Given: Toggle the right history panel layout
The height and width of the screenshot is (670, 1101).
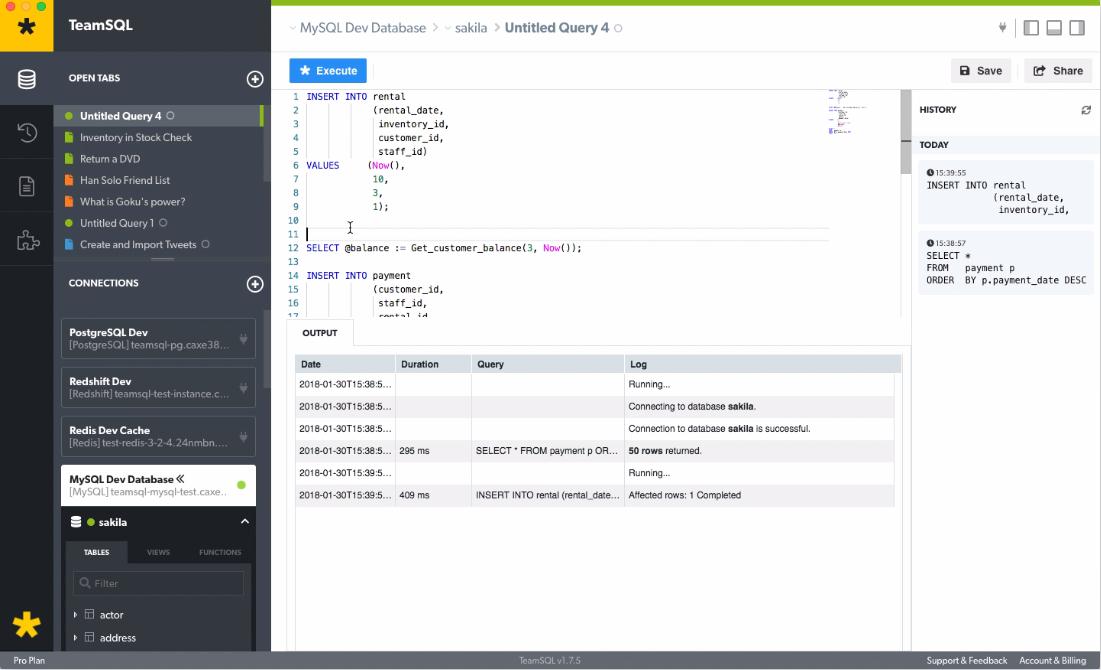Looking at the screenshot, I should 1077,28.
